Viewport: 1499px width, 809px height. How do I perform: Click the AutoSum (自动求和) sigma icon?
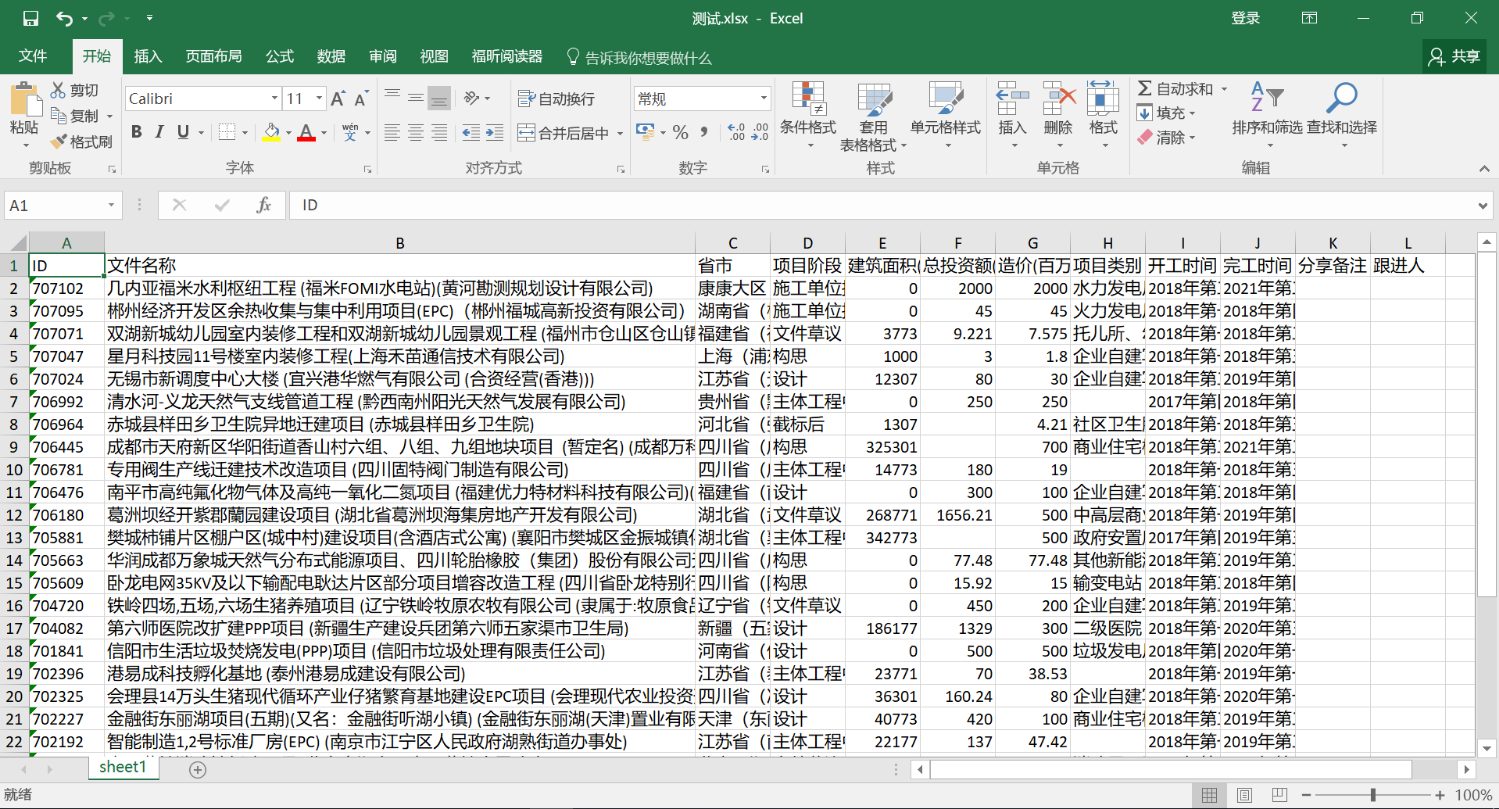1145,89
